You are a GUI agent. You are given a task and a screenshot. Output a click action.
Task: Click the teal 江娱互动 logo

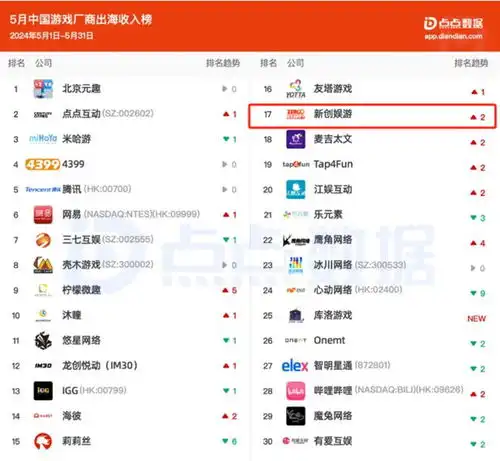tap(296, 189)
